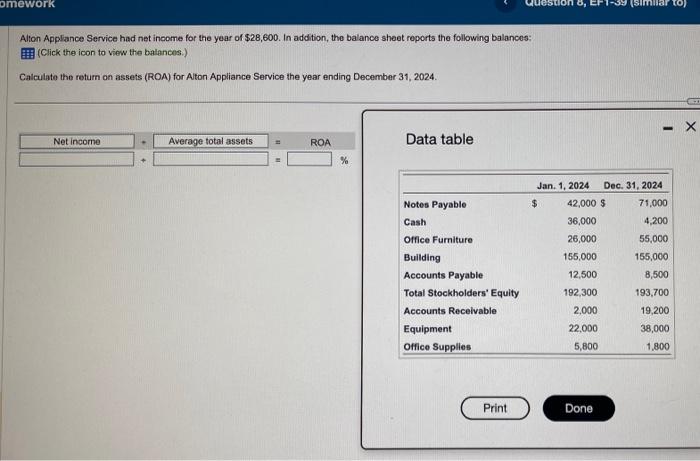
Task: Click the Question 8 header text
Action: pyautogui.click(x=606, y=4)
